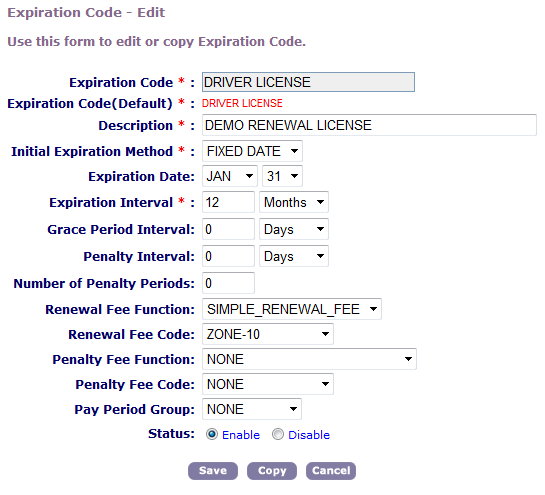Viewport: 545px width, 495px height.
Task: Focus the Description text field
Action: click(x=369, y=125)
